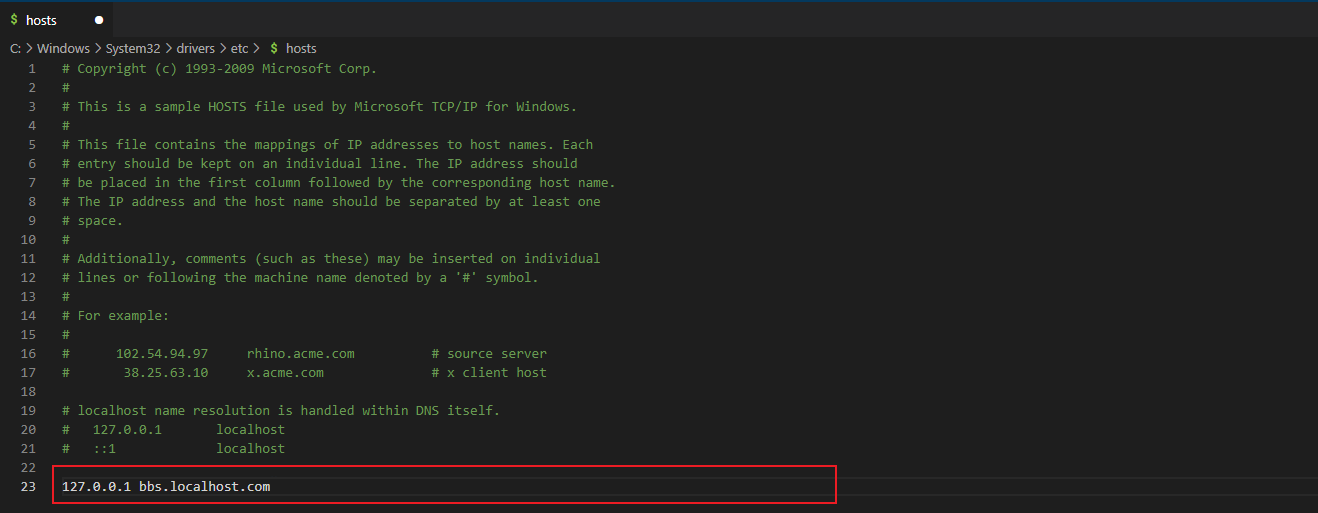Click line number 1 in the gutter
This screenshot has width=1318, height=513.
[32, 69]
